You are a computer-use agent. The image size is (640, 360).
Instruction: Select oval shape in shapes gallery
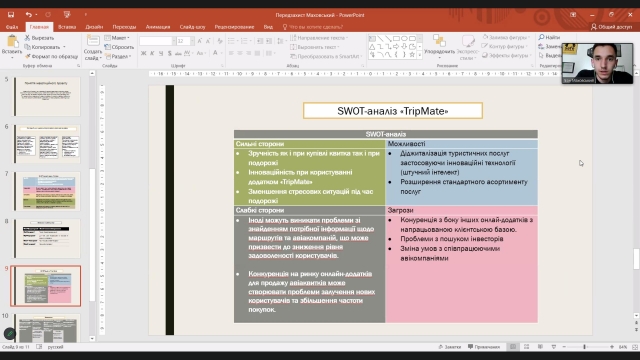(404, 38)
